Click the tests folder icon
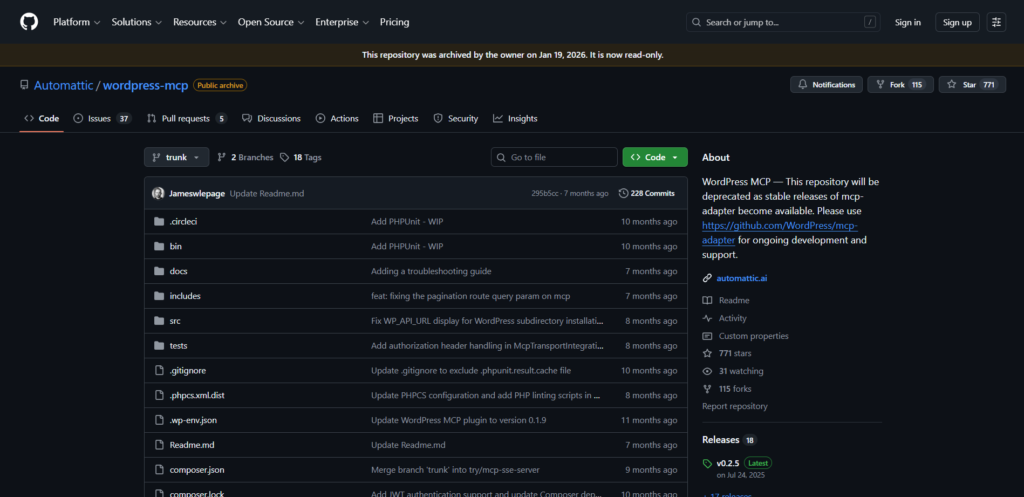Screen dimensions: 1024x497 [x=159, y=345]
